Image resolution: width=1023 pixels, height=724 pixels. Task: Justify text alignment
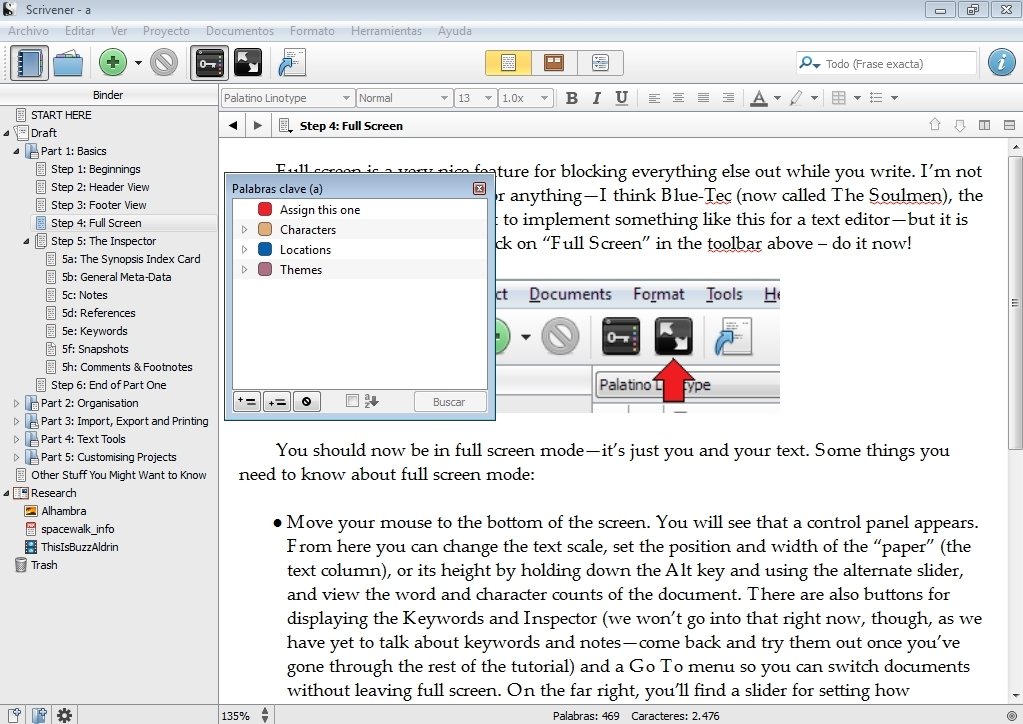tap(703, 98)
